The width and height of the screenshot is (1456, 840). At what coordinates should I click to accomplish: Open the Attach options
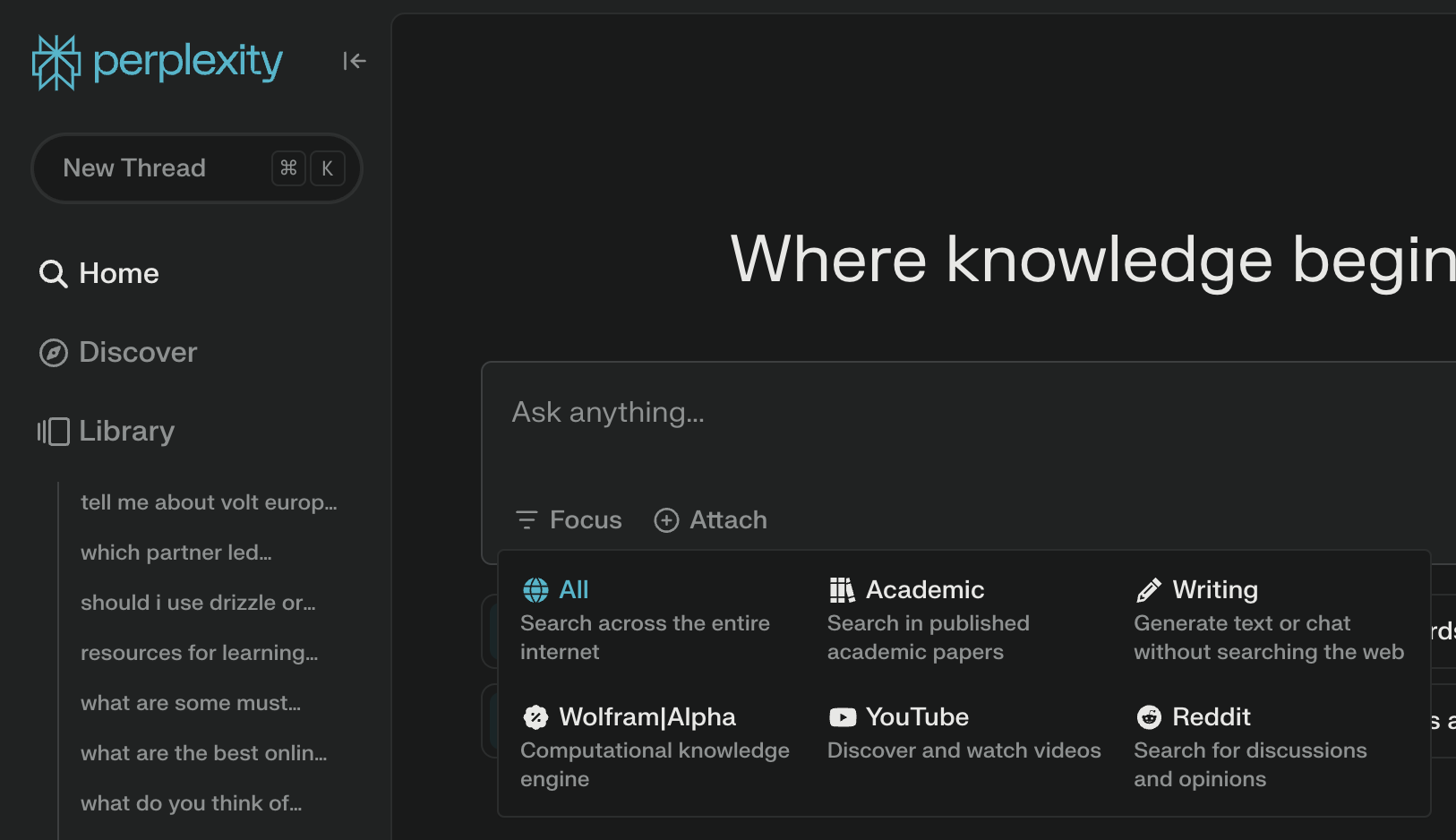[710, 519]
